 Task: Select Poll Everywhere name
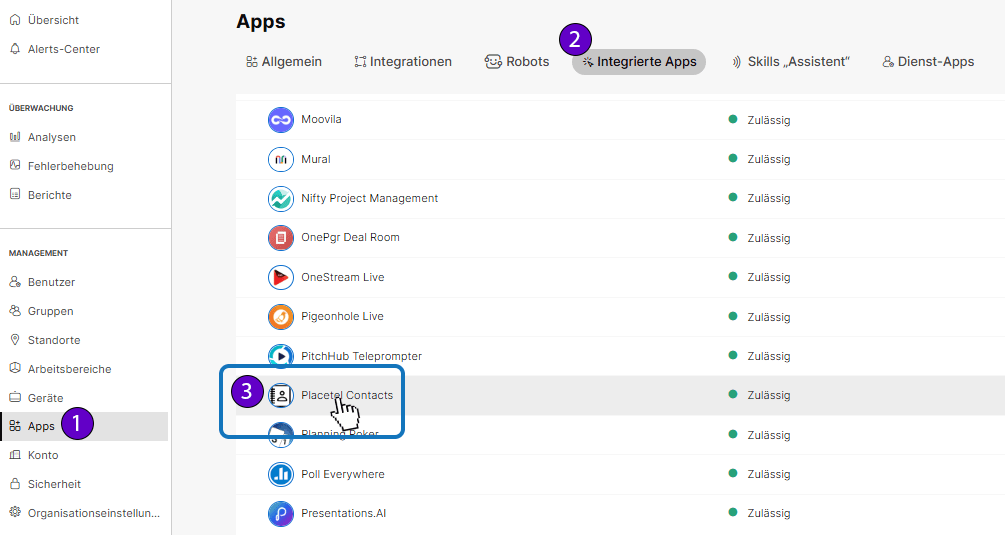(342, 474)
